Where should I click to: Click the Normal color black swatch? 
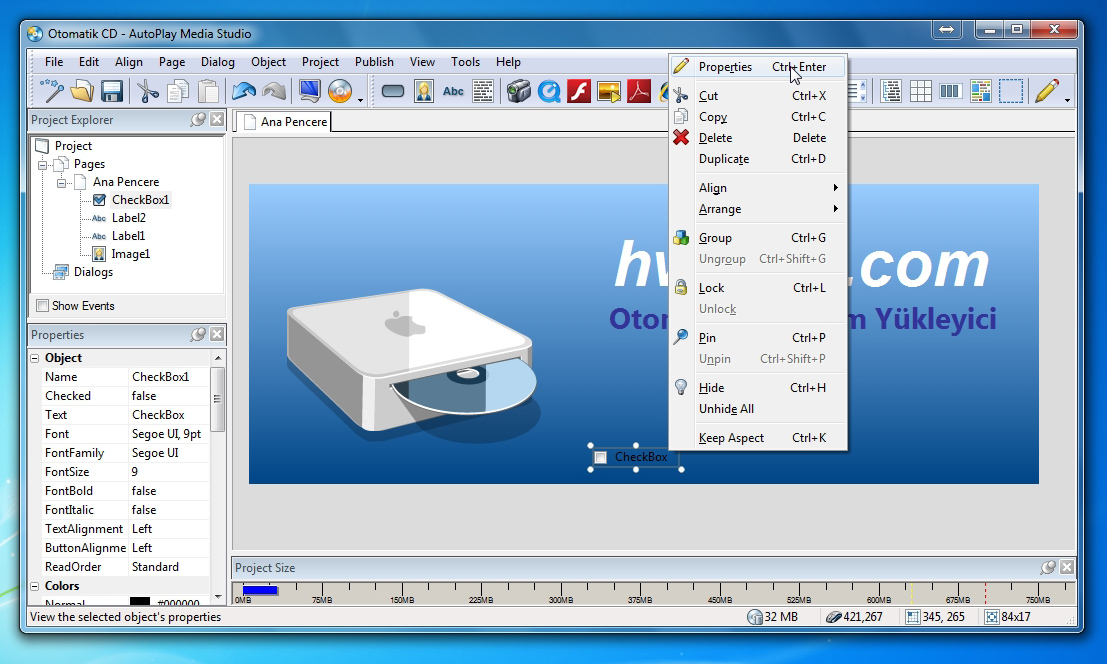tap(140, 602)
